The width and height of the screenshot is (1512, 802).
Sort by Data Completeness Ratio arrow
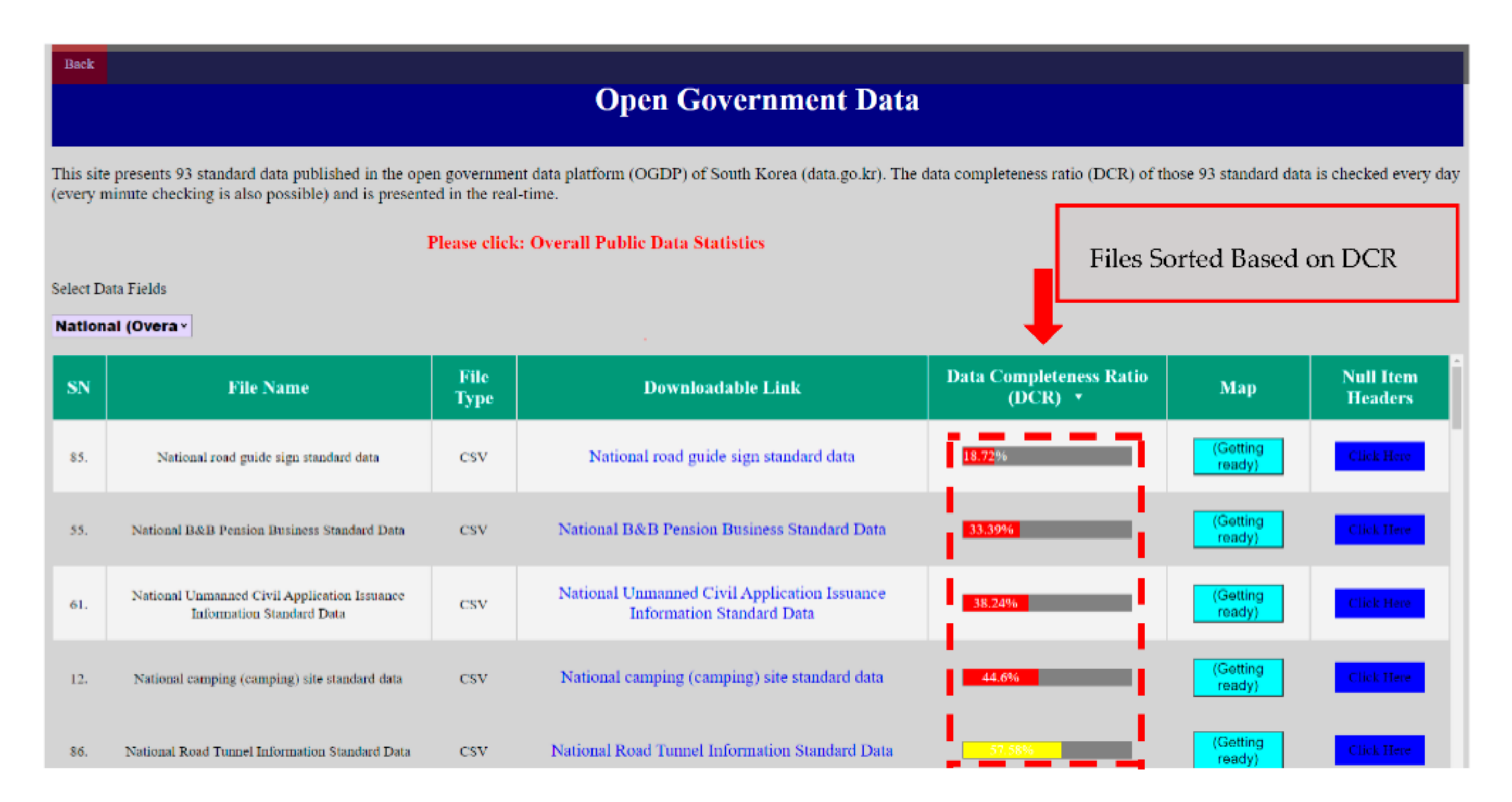pos(1078,397)
